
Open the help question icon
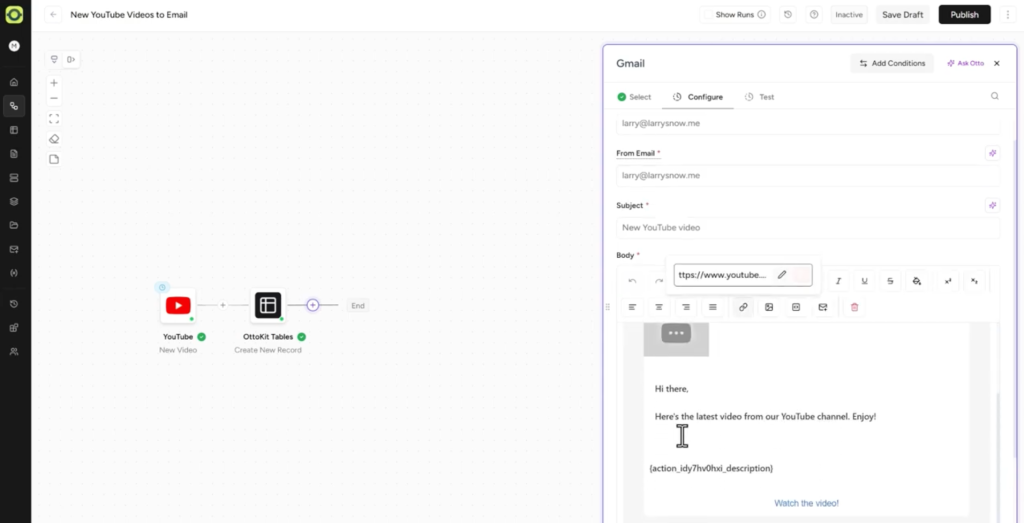click(x=814, y=14)
